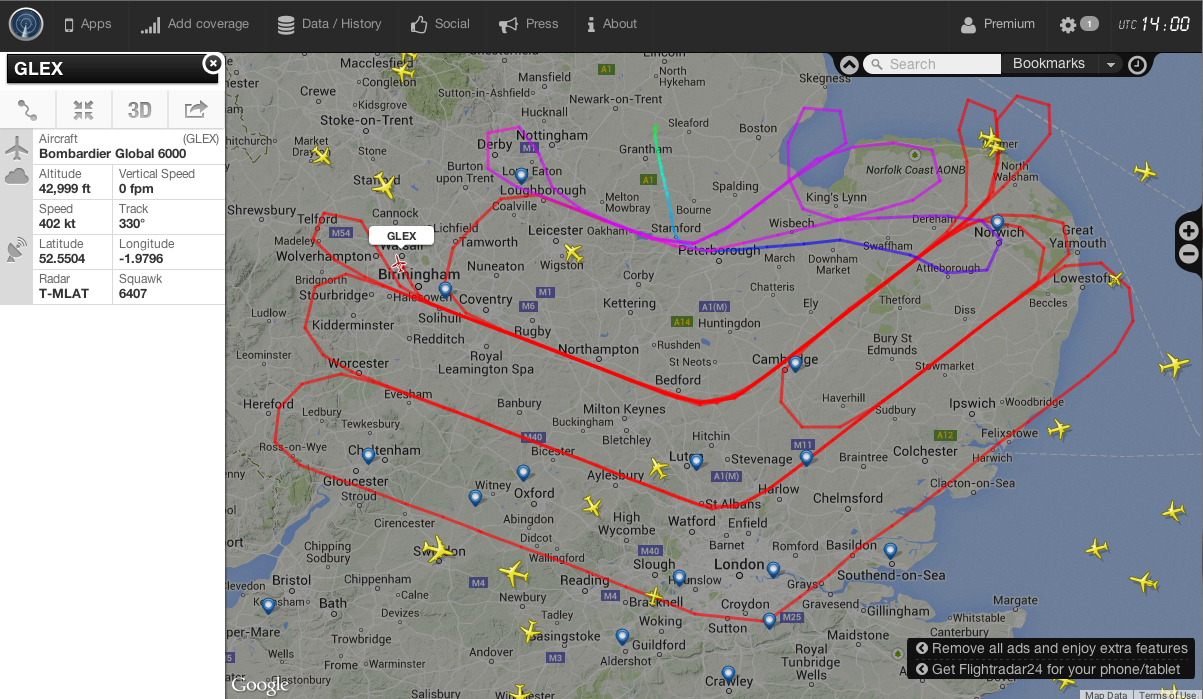Open the Data / History menu
This screenshot has height=699, width=1203.
point(329,24)
